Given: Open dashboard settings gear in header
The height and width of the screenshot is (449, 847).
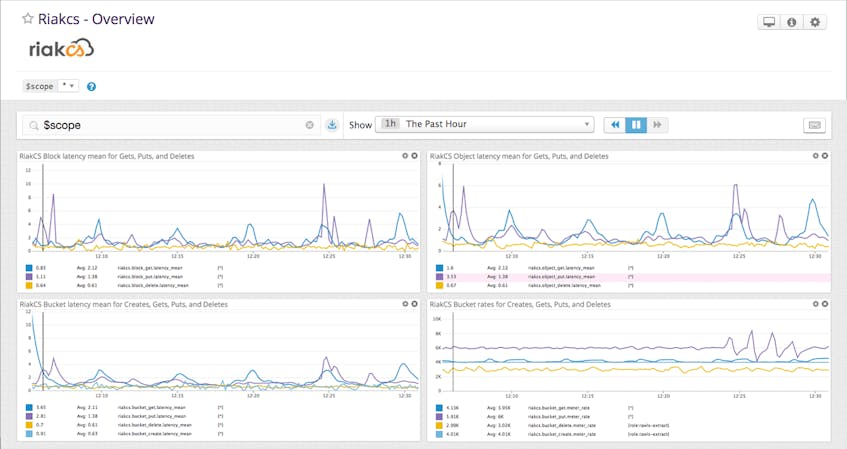Looking at the screenshot, I should click(815, 22).
